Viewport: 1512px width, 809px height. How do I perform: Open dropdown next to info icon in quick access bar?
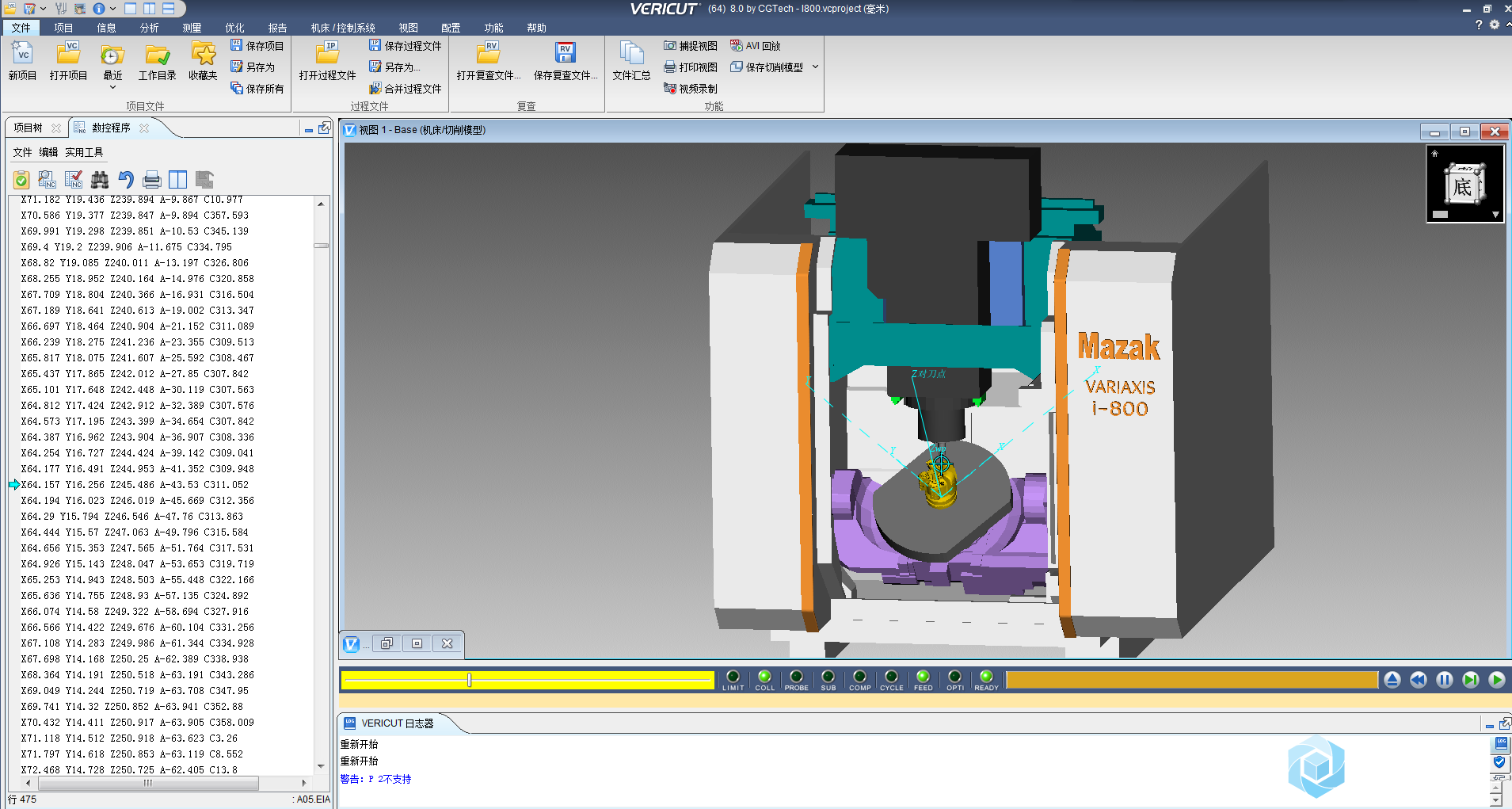(113, 9)
